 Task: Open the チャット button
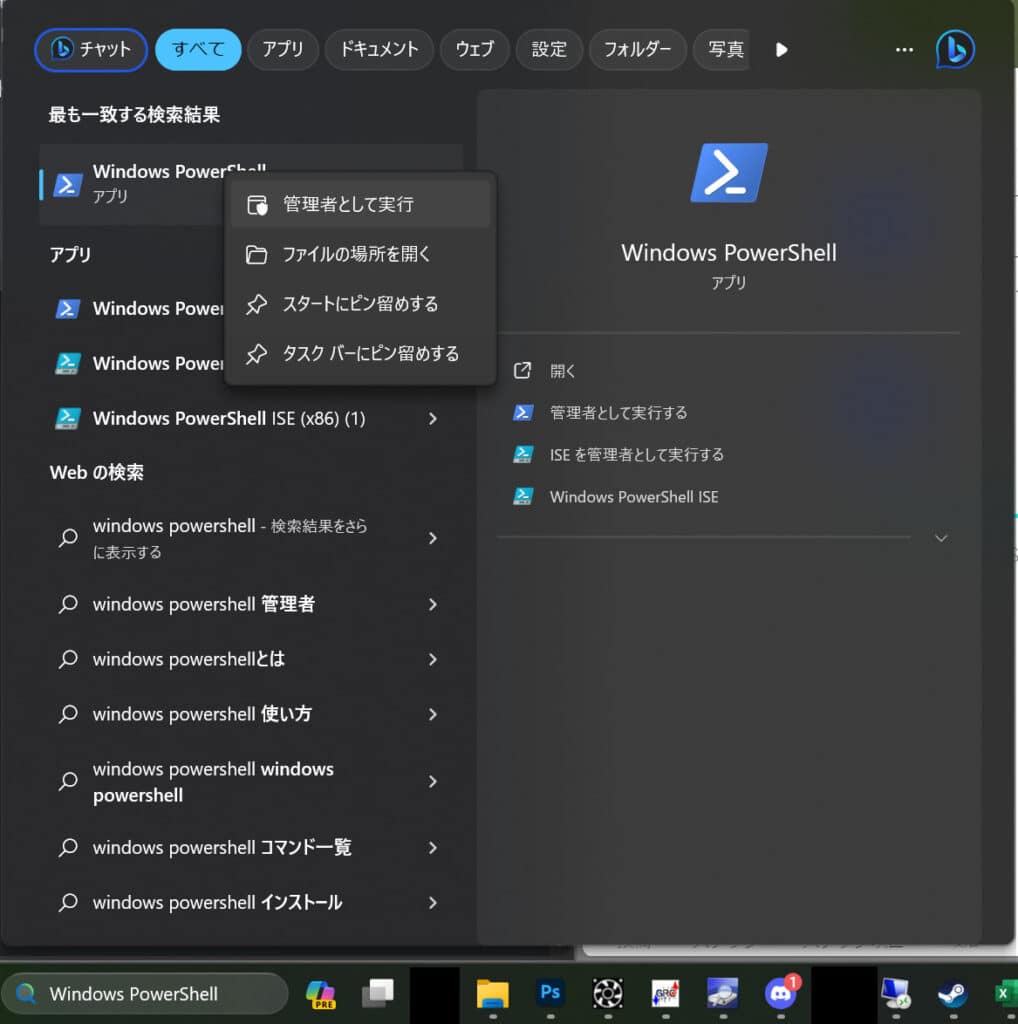click(x=91, y=49)
